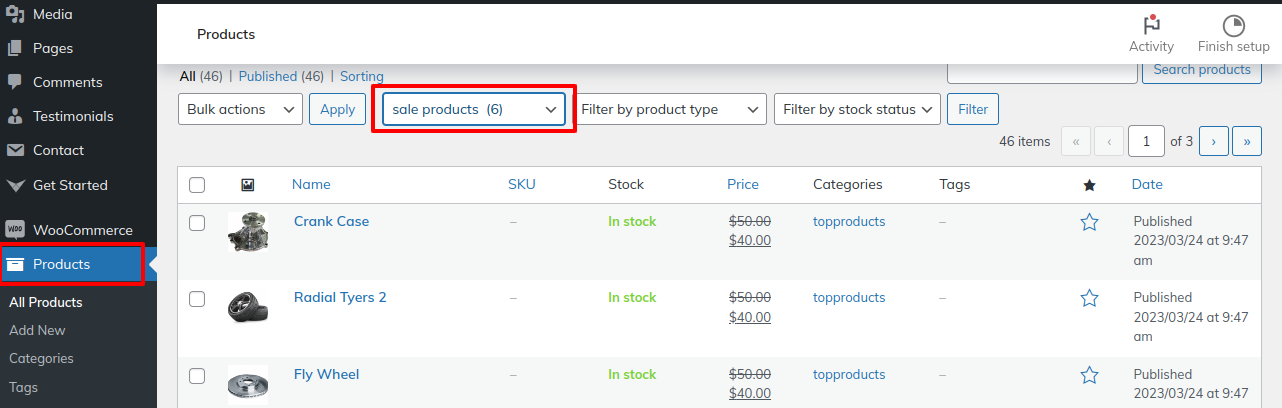
Task: Click the Search products button
Action: click(x=1201, y=70)
